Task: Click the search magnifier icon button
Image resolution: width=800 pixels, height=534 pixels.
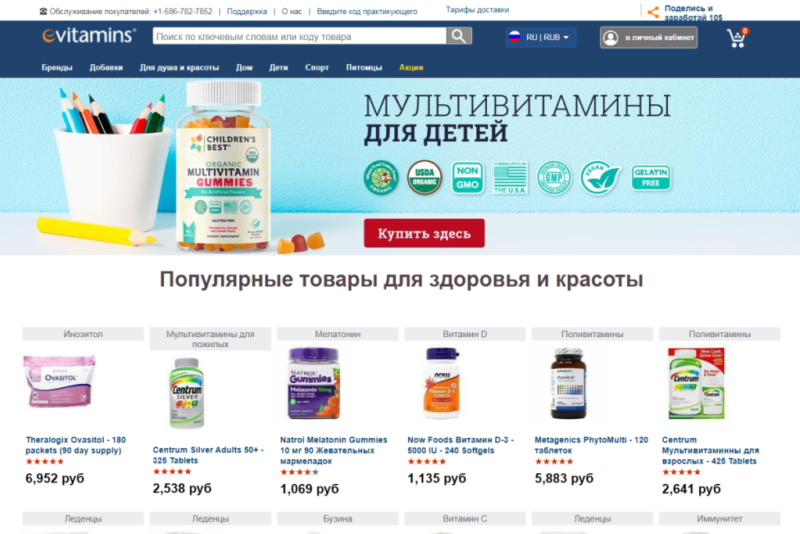Action: coord(459,36)
